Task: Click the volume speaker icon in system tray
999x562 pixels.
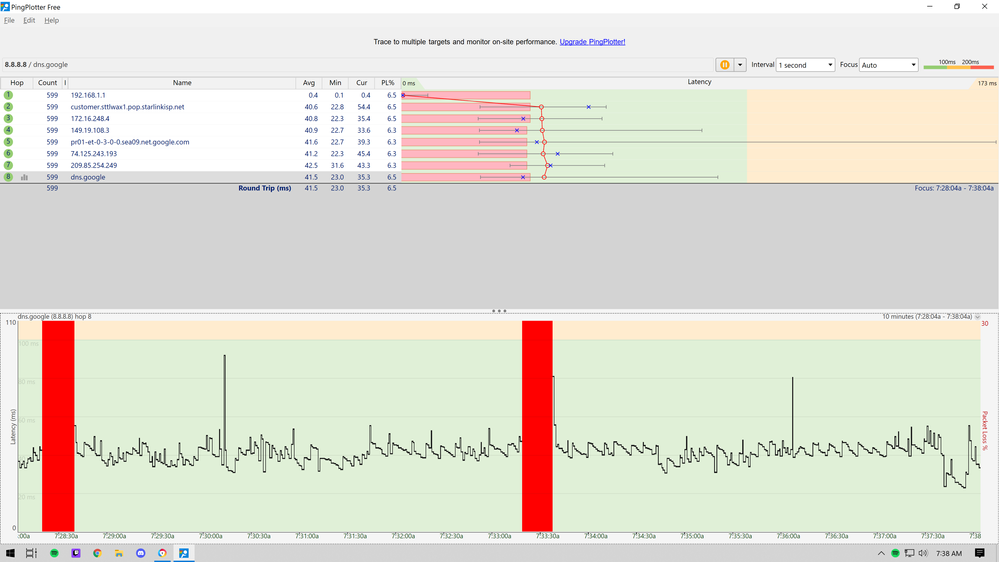Action: pos(923,553)
